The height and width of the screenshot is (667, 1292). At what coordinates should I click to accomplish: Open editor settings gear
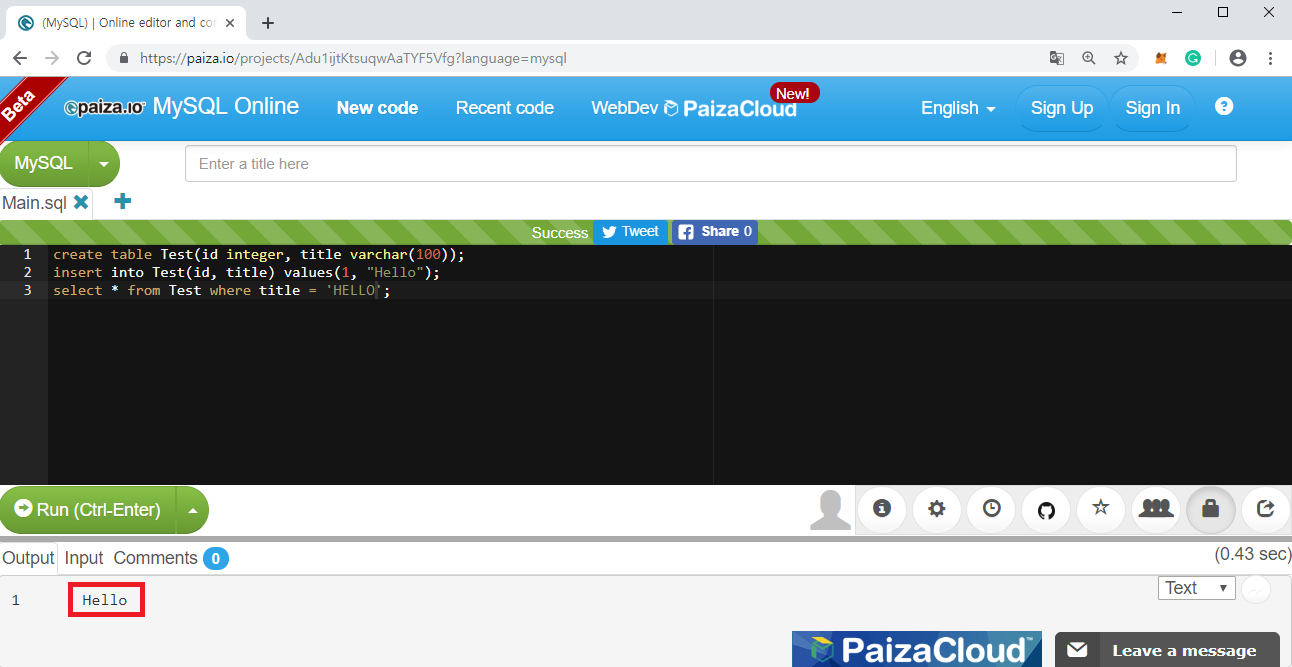(936, 509)
